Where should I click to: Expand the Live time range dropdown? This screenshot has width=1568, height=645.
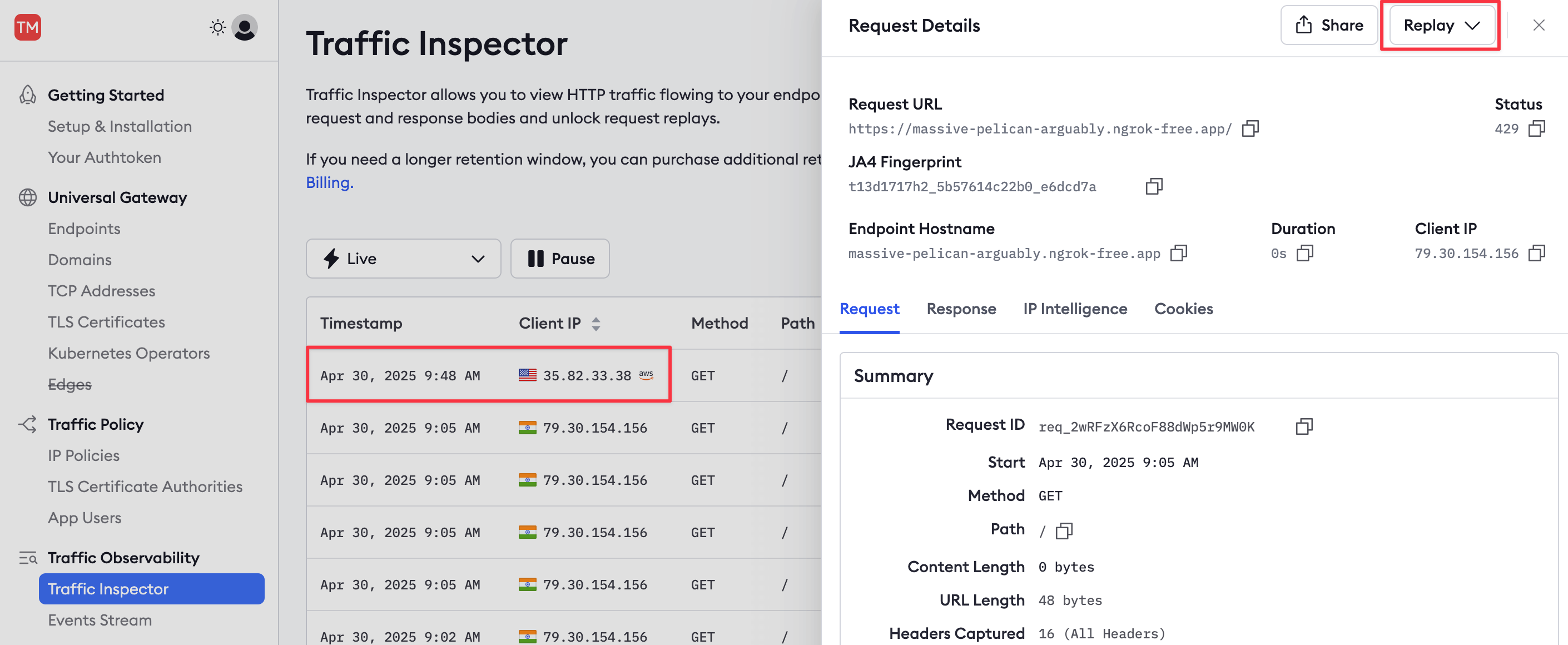pos(403,259)
